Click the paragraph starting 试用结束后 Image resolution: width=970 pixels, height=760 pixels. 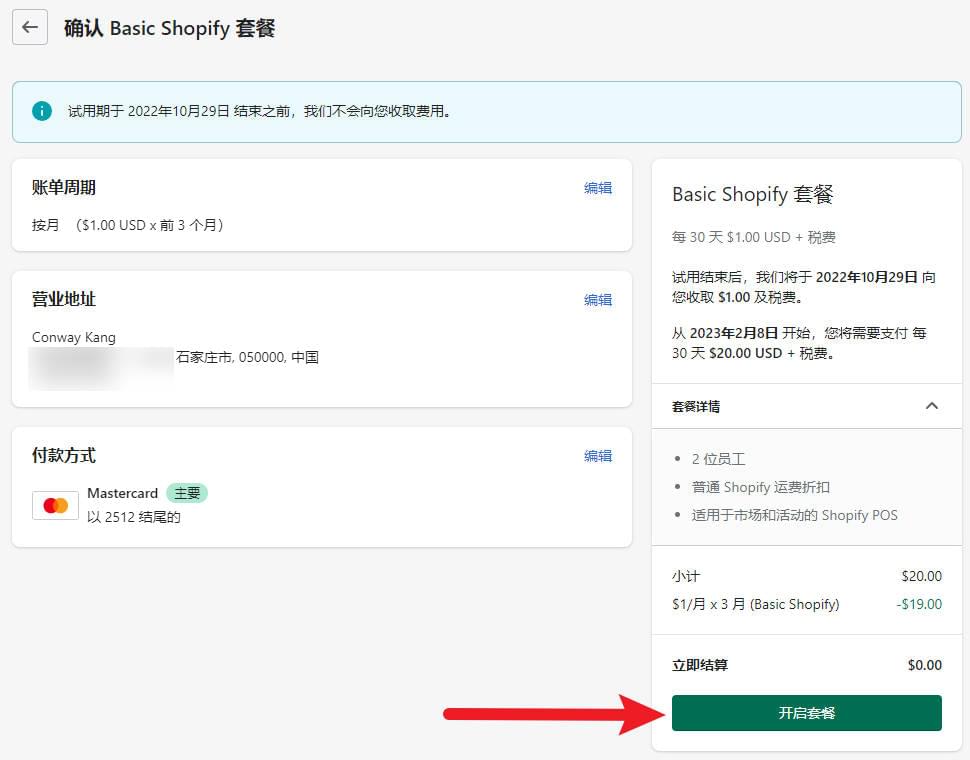[804, 287]
